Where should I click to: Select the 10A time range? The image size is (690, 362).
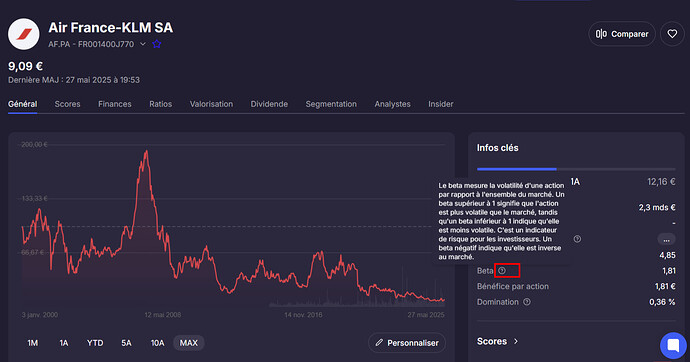coord(158,343)
